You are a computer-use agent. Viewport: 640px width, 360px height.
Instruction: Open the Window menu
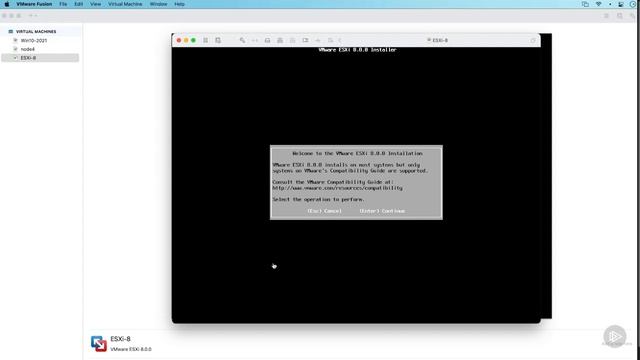click(x=158, y=4)
